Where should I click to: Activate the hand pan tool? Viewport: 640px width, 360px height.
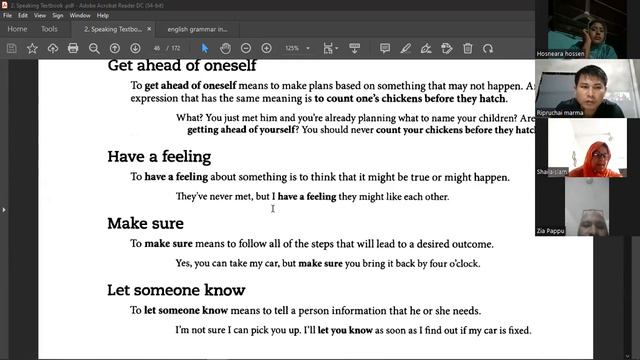click(225, 48)
